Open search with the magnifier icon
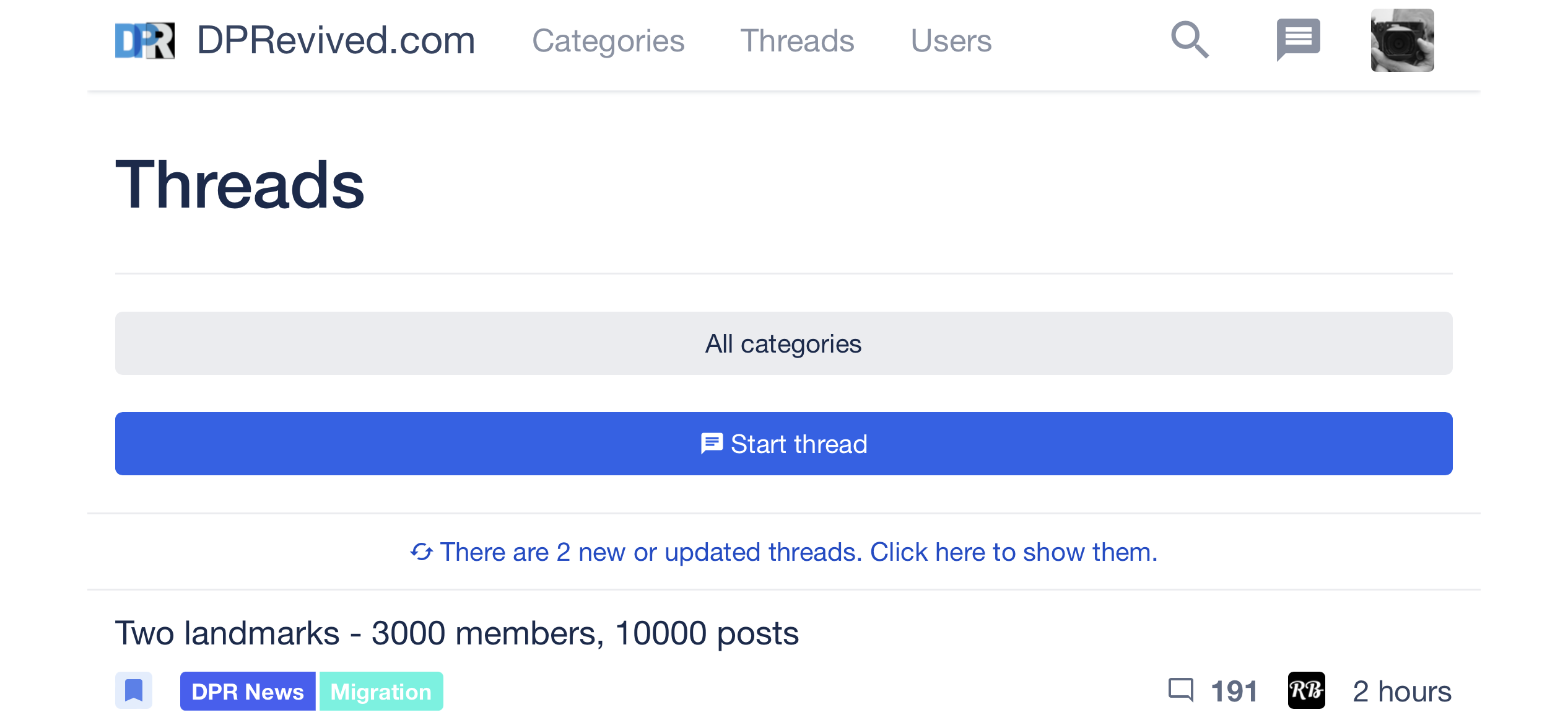 (1190, 40)
